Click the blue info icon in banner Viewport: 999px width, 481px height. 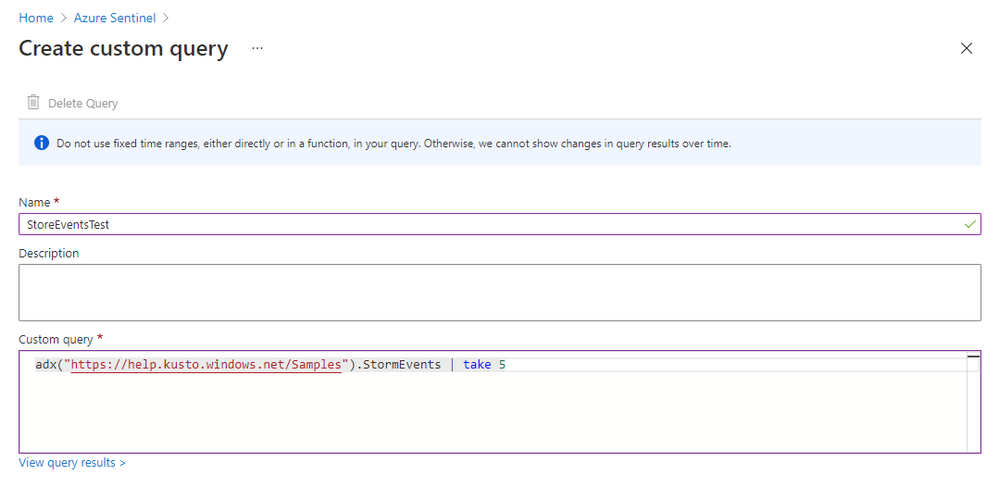point(41,143)
